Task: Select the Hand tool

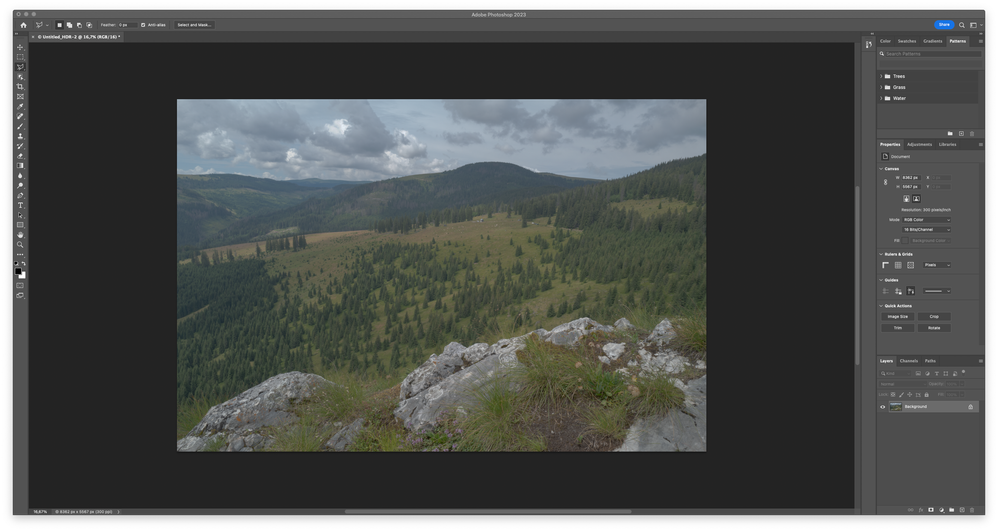Action: 20,235
